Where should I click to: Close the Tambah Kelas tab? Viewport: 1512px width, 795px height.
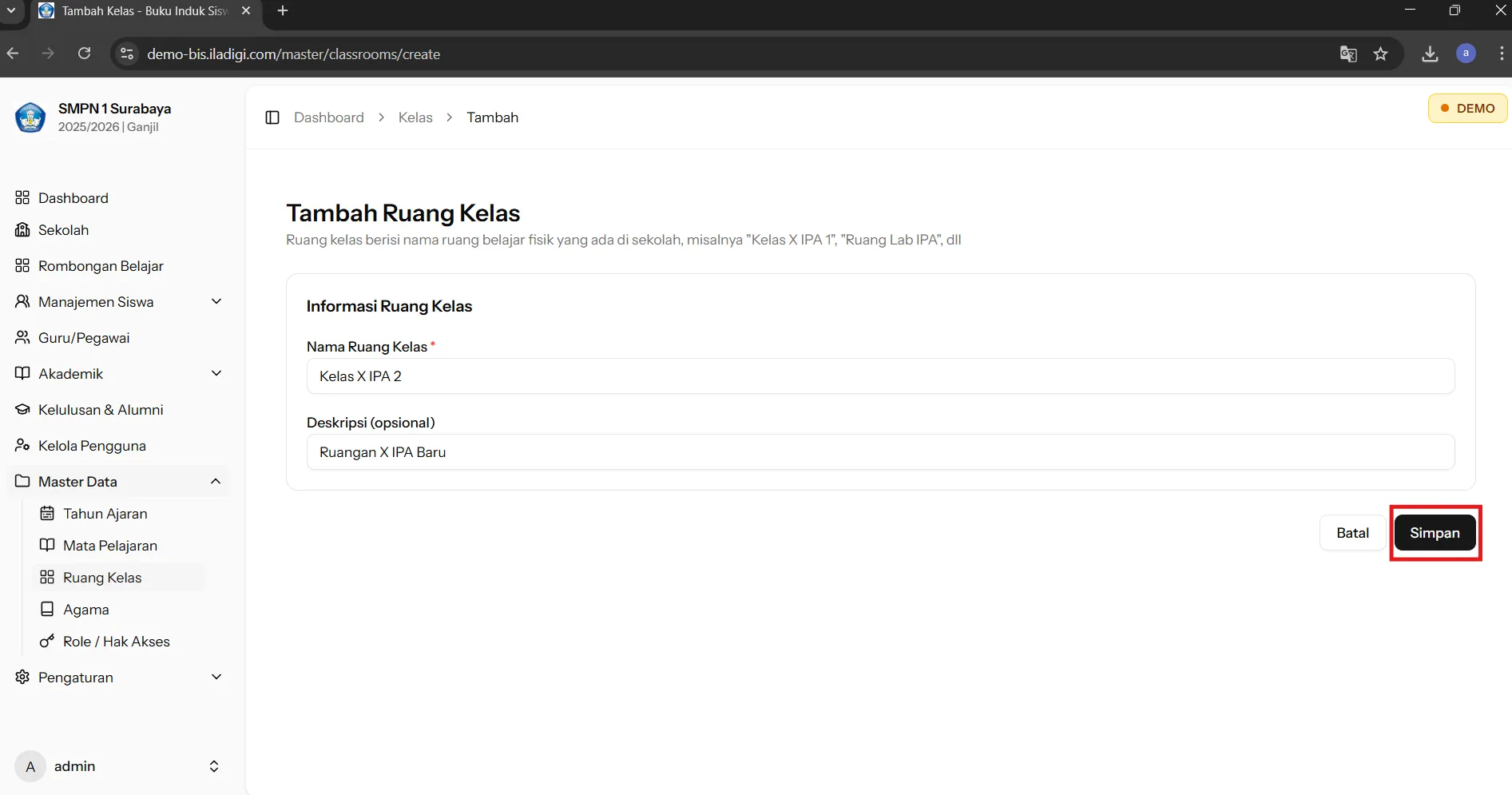pos(246,11)
